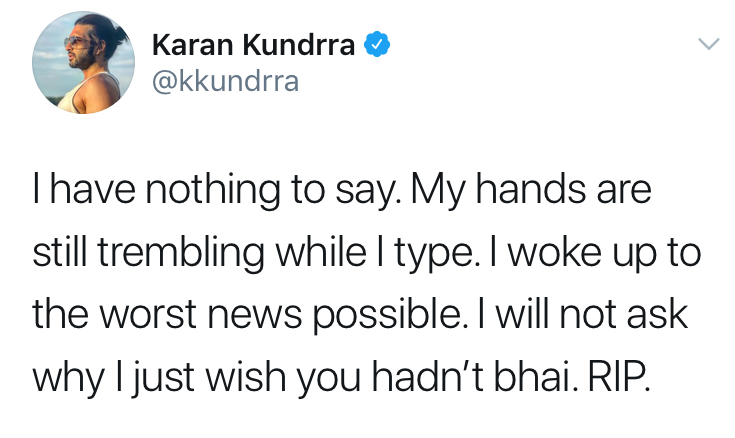The height and width of the screenshot is (438, 735).
Task: Click the tweet text body
Action: click(x=367, y=284)
